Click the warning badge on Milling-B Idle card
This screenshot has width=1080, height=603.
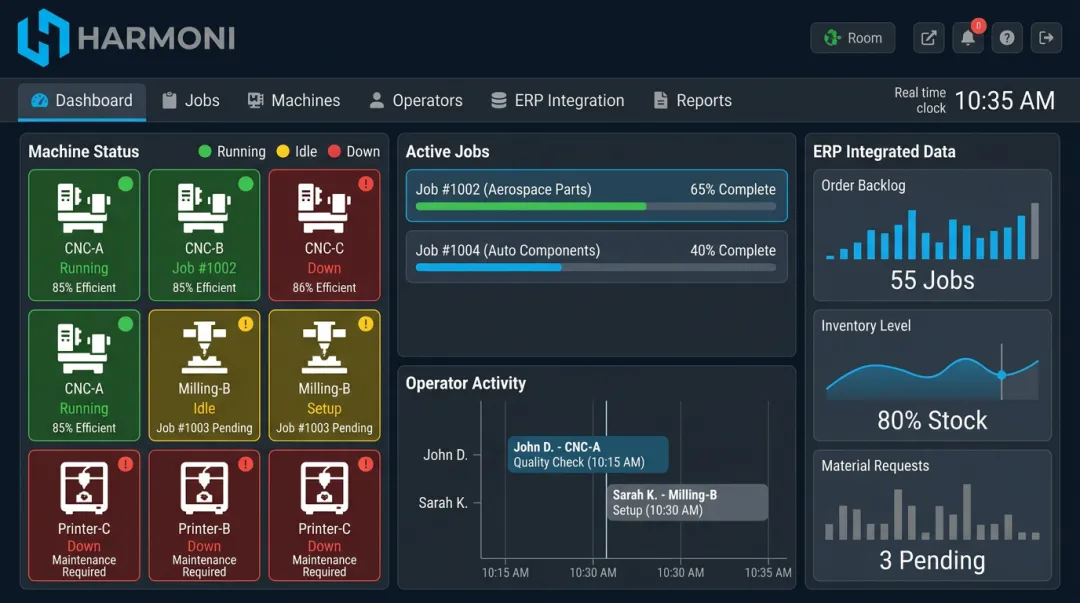pos(246,324)
